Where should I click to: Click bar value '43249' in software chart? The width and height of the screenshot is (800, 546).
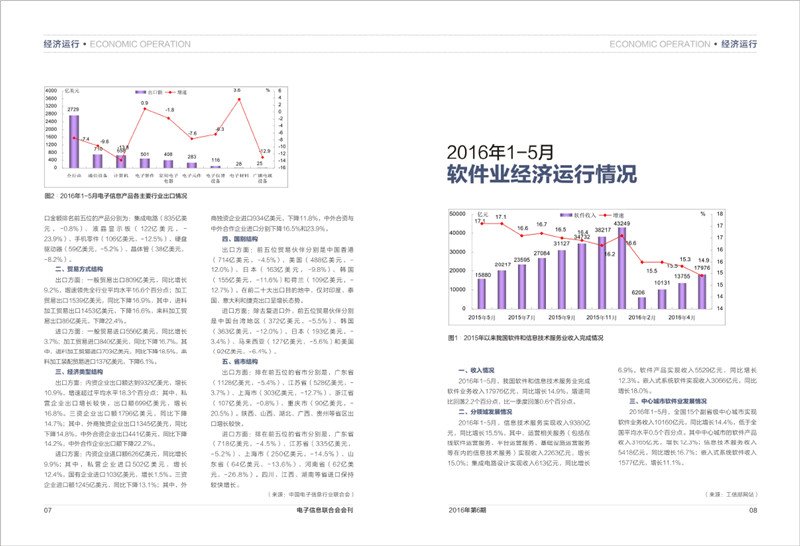point(622,224)
